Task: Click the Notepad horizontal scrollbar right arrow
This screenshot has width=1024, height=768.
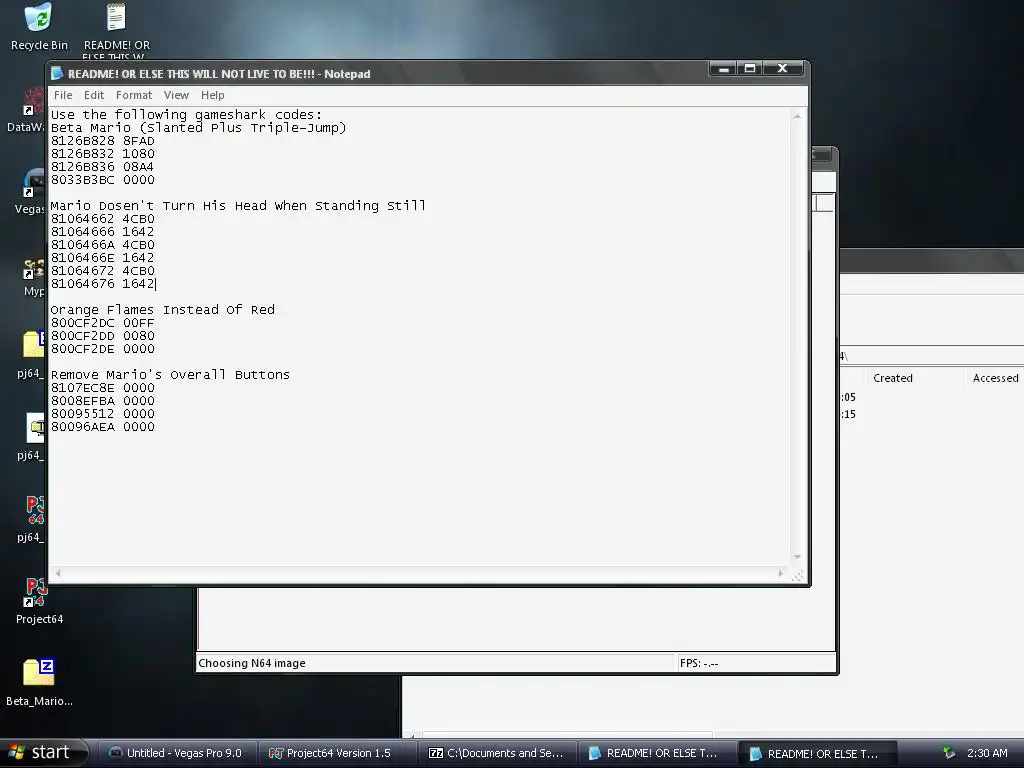Action: click(780, 573)
